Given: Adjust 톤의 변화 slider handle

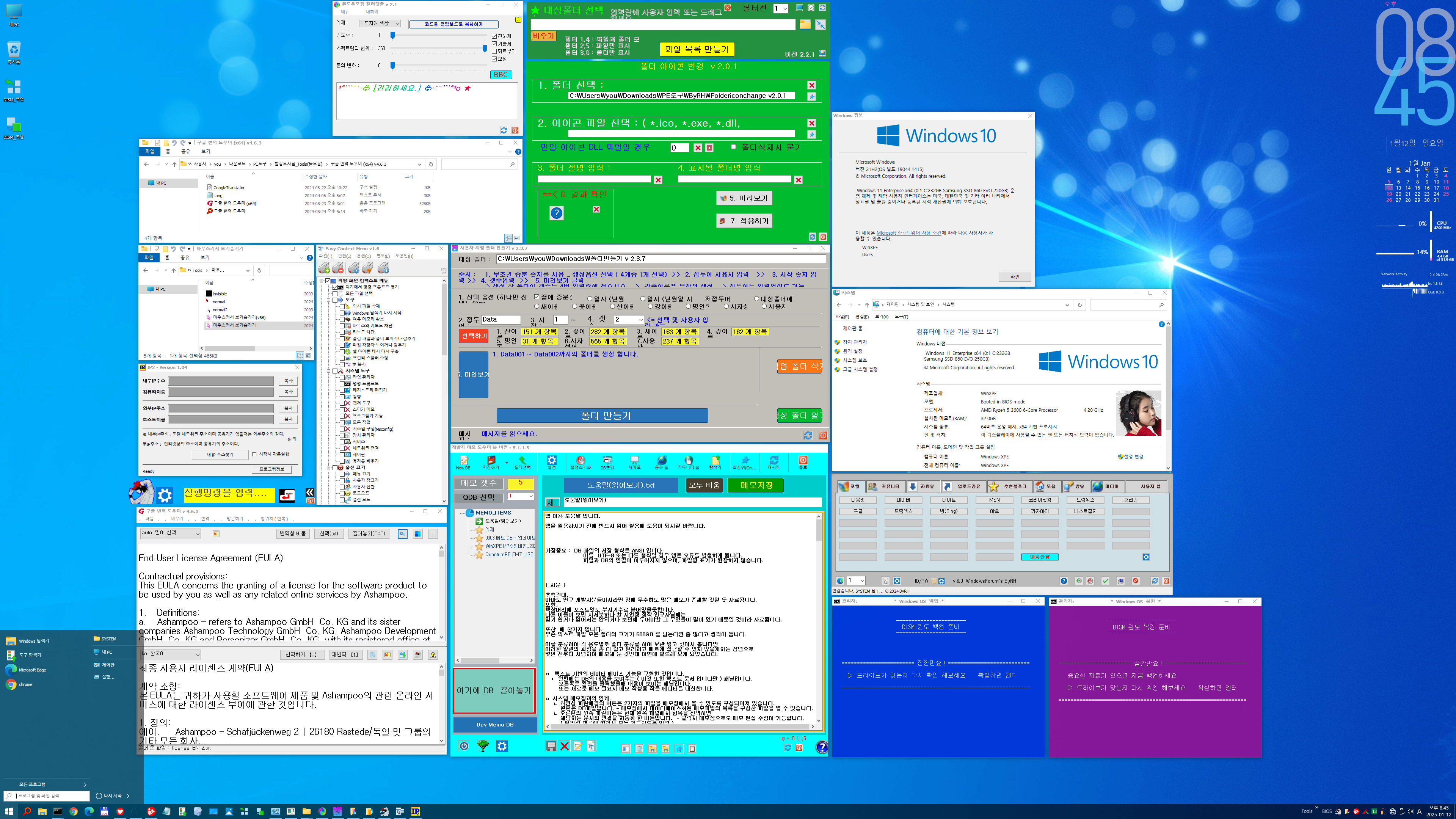Looking at the screenshot, I should (x=392, y=66).
